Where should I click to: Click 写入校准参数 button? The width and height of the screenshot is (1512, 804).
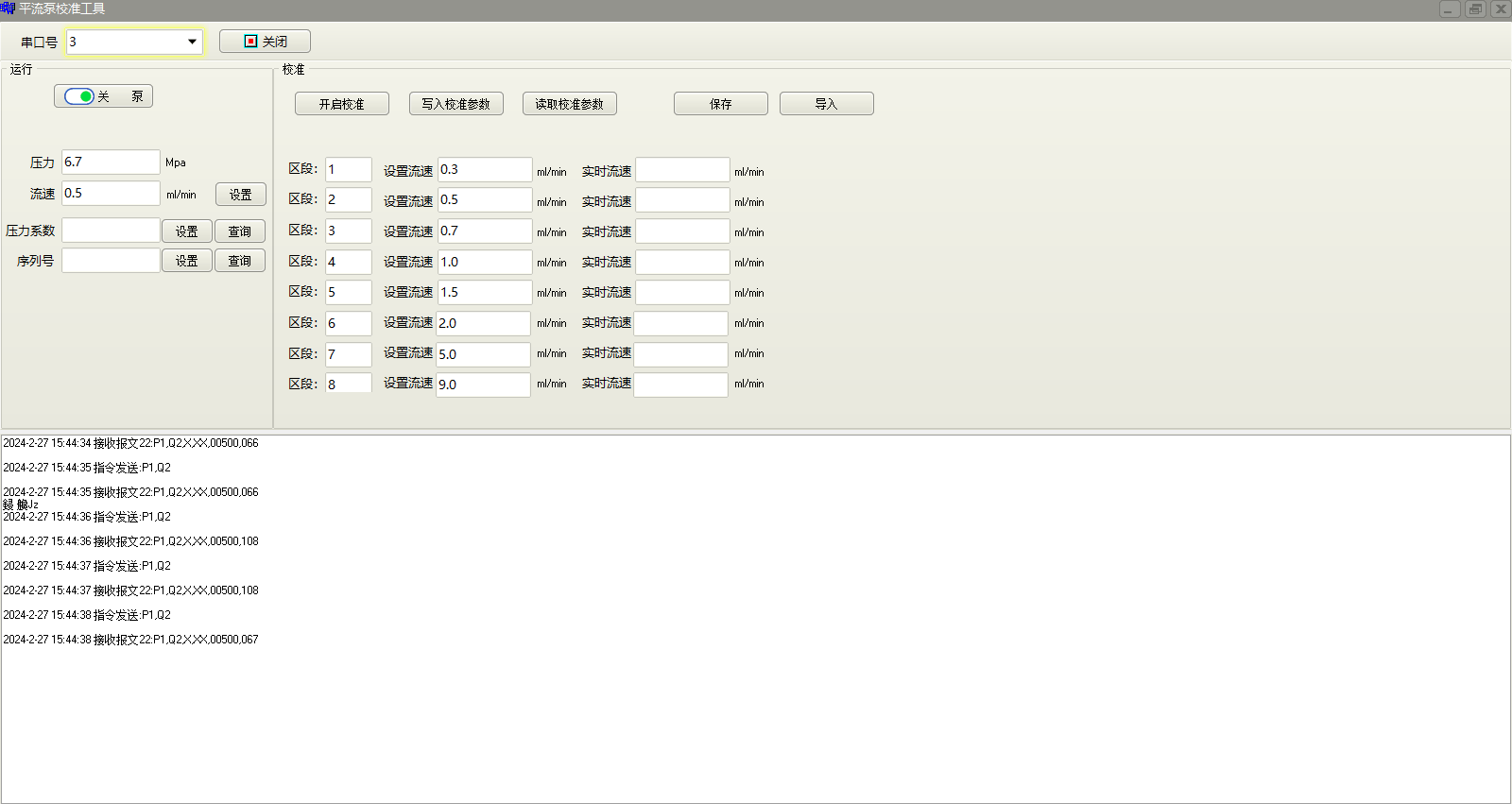coord(455,104)
